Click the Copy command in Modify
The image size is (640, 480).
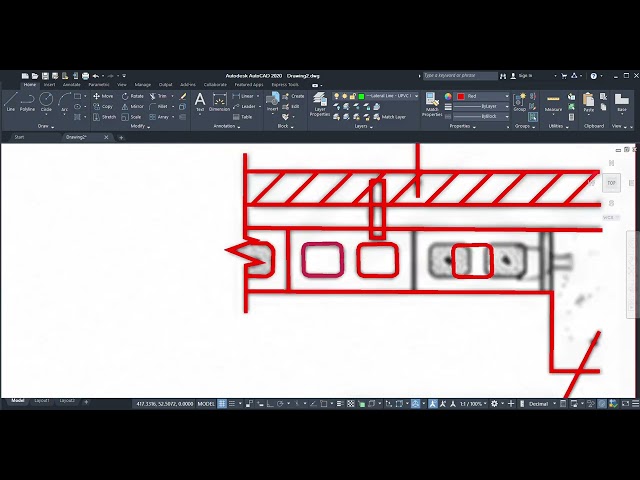[x=103, y=107]
